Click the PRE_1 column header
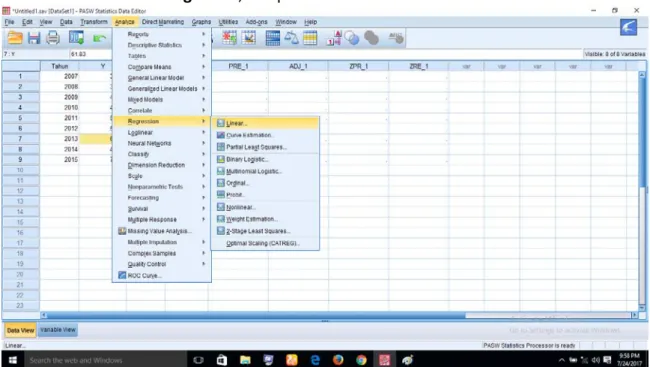 [238, 66]
